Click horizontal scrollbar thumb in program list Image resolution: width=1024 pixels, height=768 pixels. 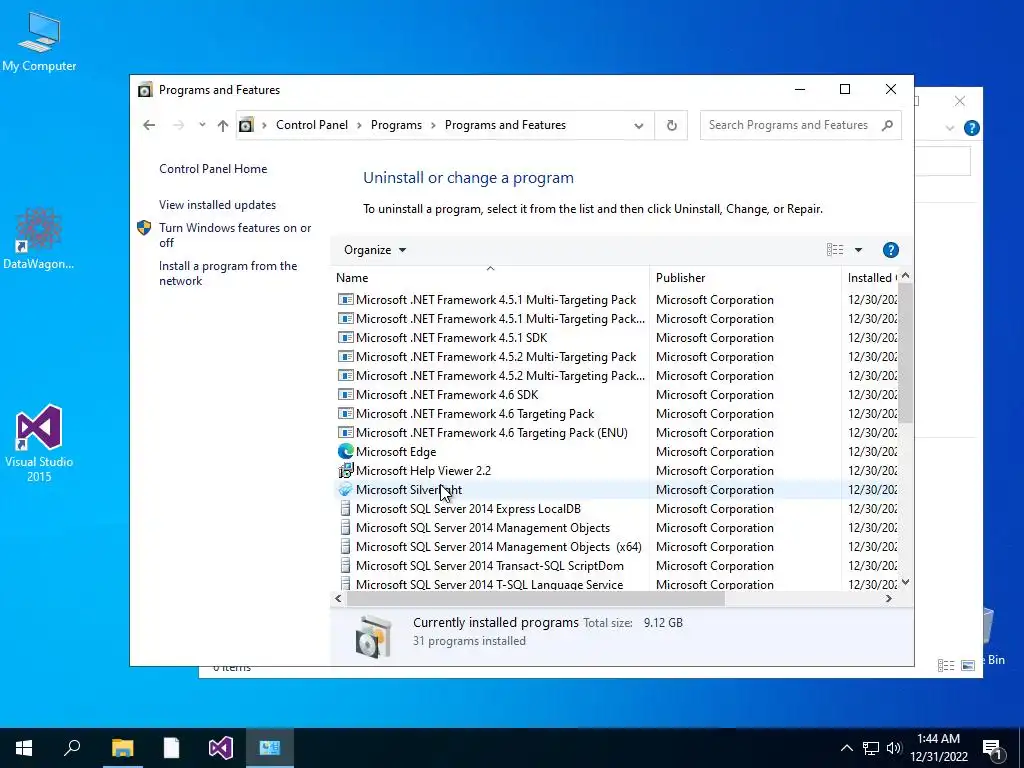pos(536,598)
